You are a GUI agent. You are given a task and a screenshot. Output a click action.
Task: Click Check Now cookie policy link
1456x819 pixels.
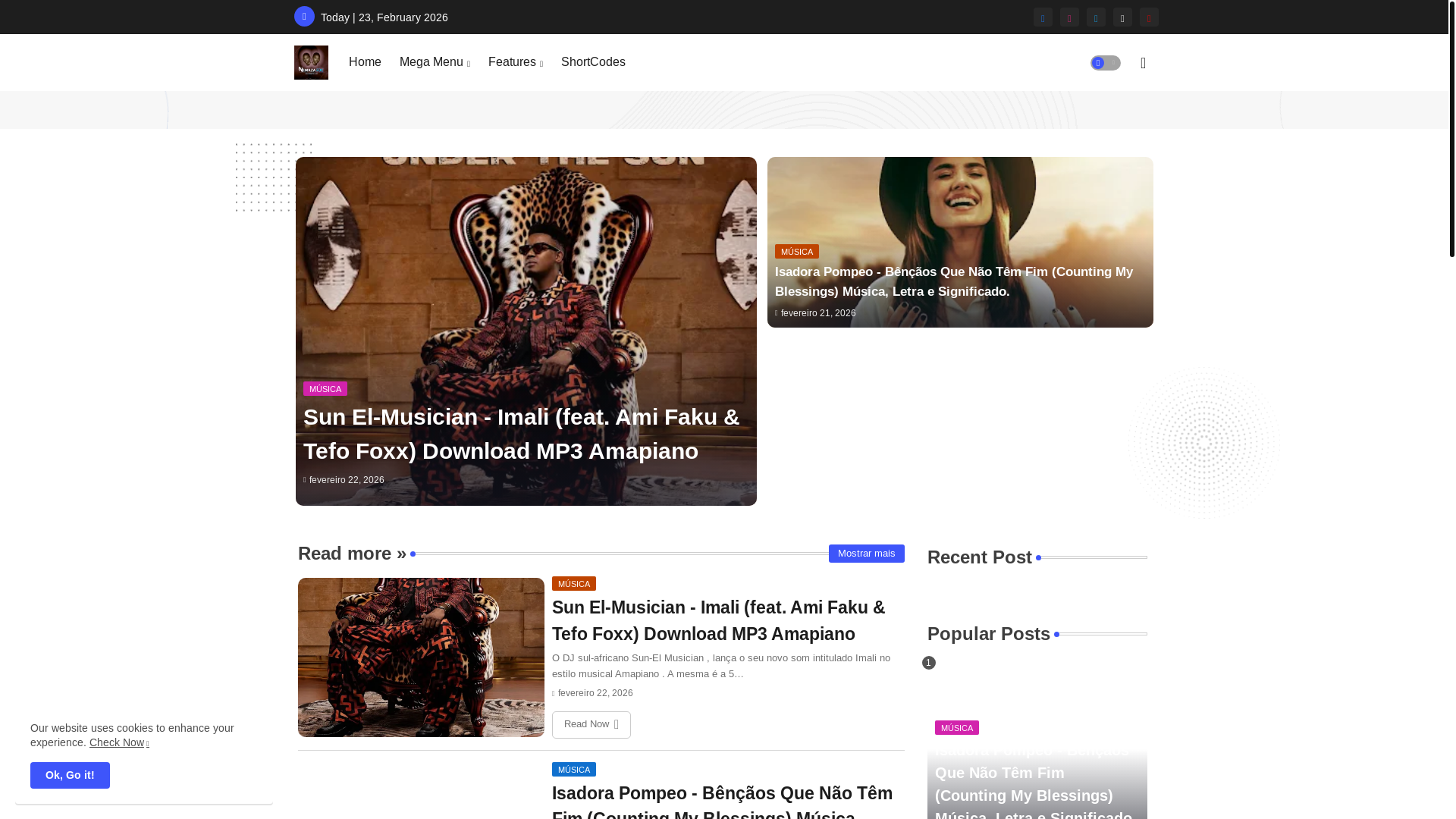click(x=119, y=742)
